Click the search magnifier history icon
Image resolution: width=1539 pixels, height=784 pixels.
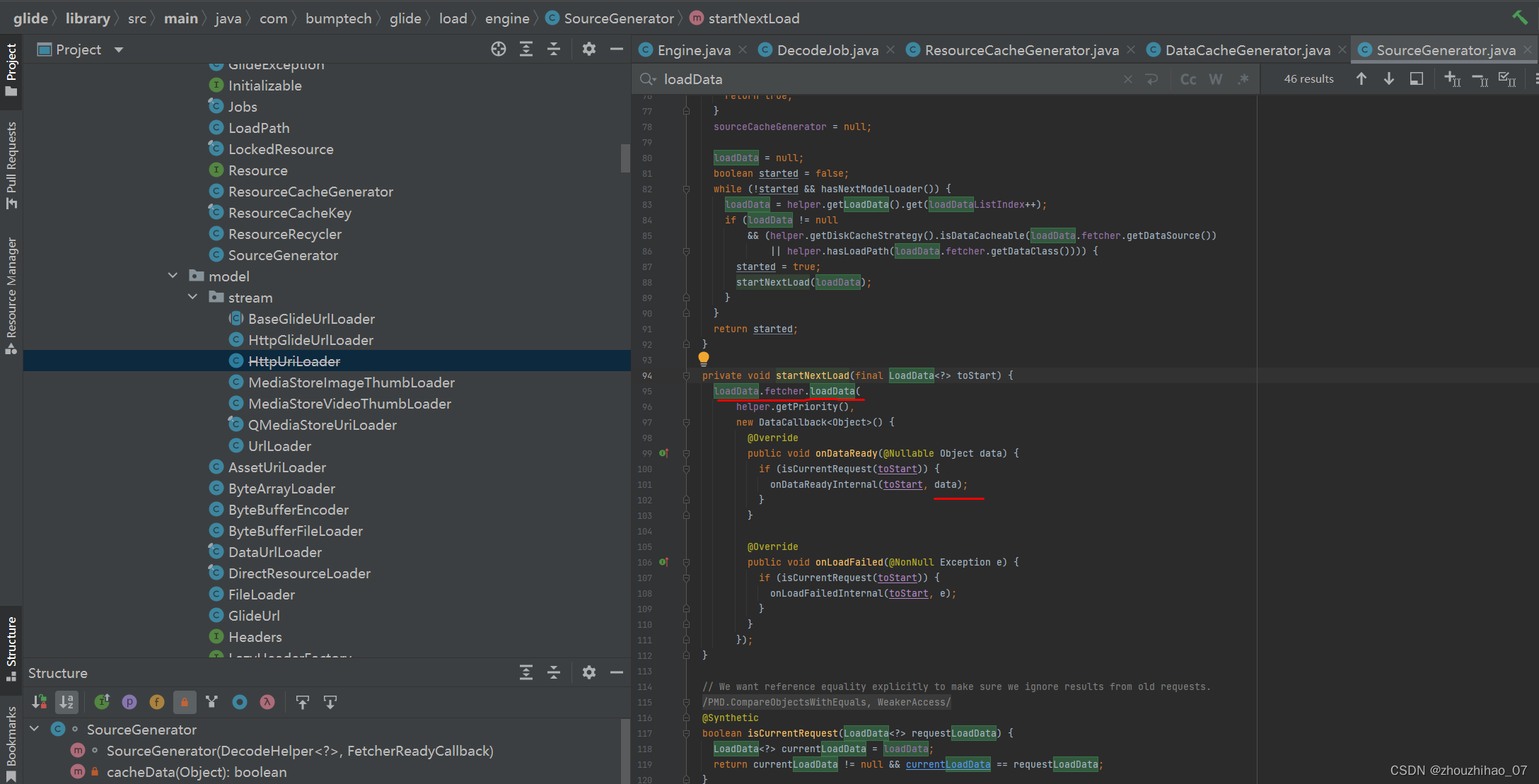(647, 78)
